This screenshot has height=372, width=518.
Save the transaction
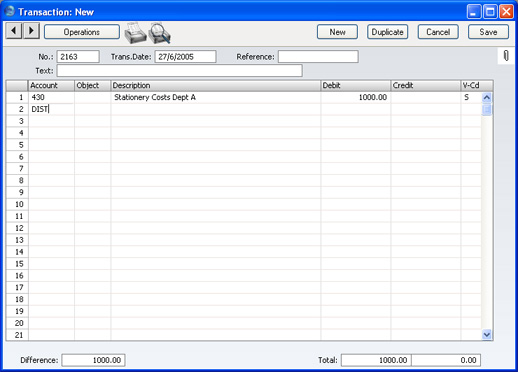[488, 32]
